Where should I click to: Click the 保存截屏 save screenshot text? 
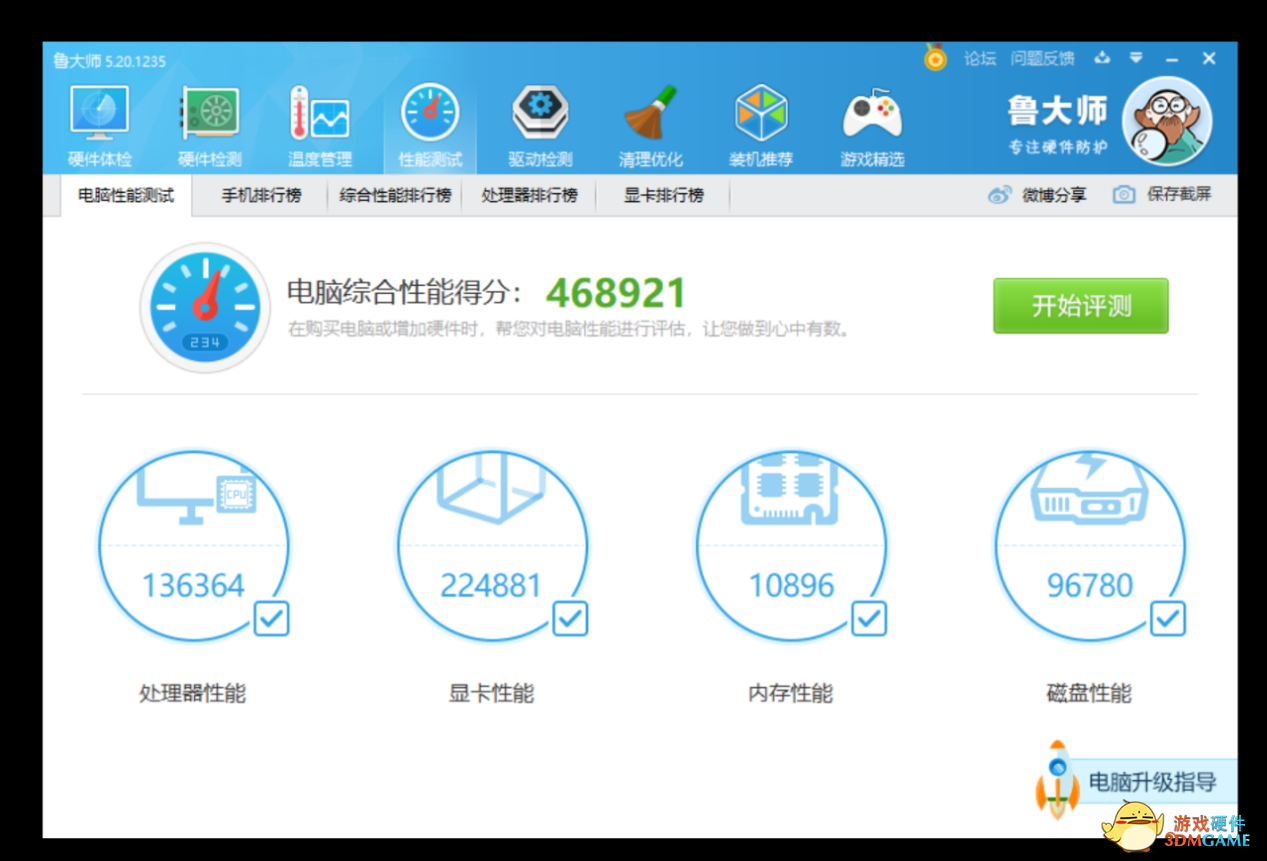(x=1179, y=195)
